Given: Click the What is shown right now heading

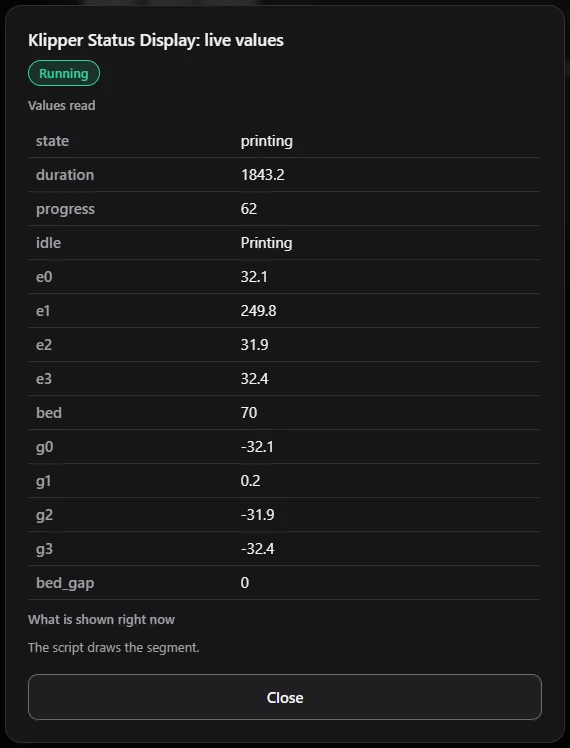Looking at the screenshot, I should pyautogui.click(x=101, y=619).
